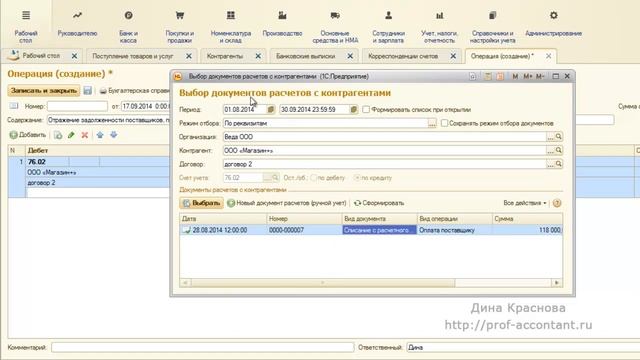Click the document number 0000-000007 cell
Screen dimensions: 640x360
(304, 230)
